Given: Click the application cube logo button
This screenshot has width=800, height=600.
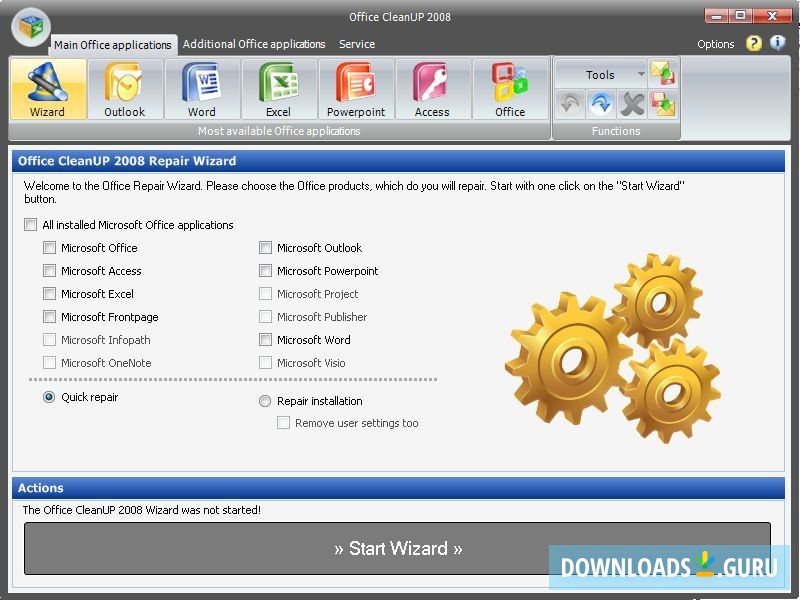Looking at the screenshot, I should point(31,27).
